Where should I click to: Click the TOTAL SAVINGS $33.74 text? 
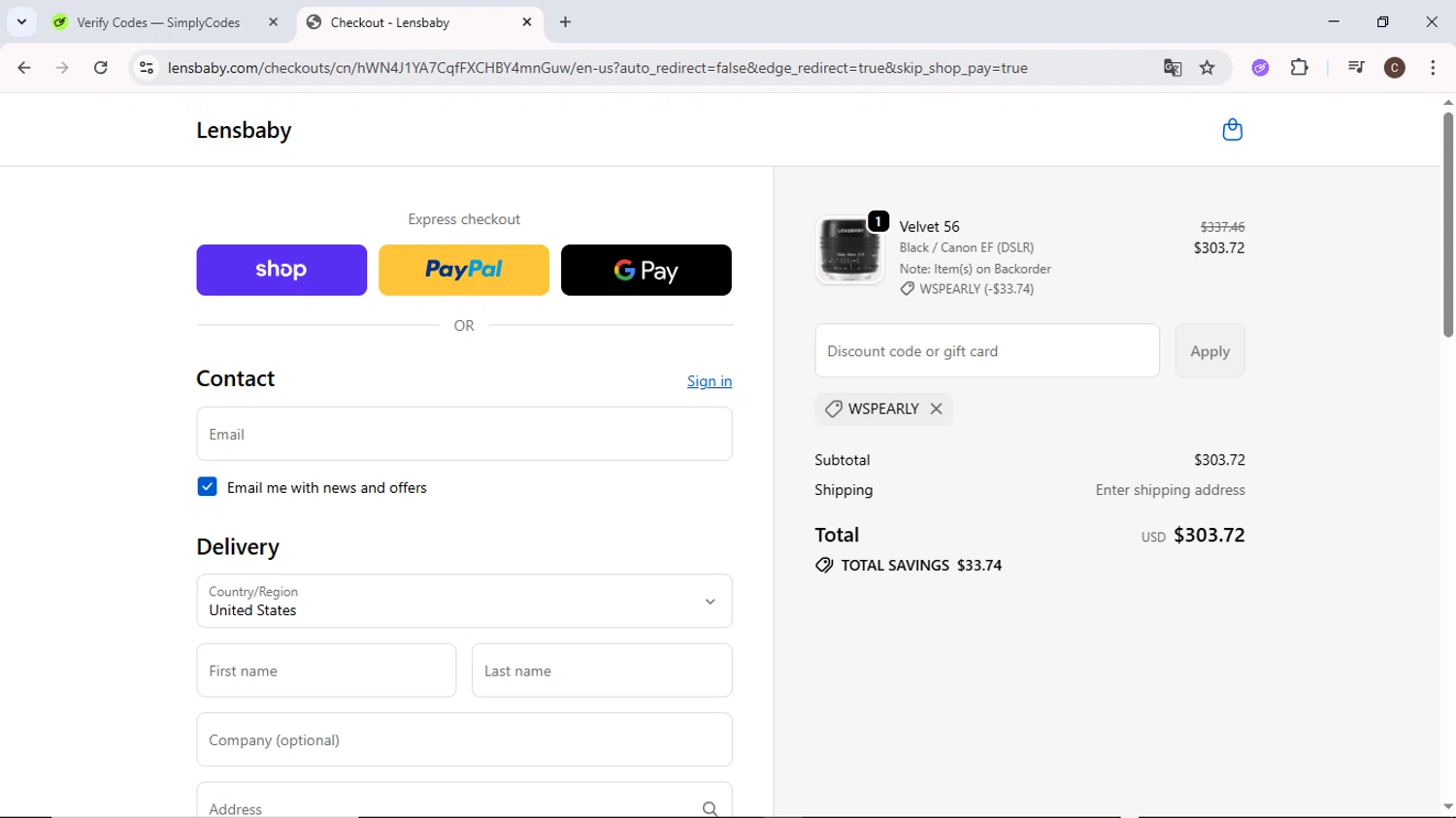coord(921,566)
